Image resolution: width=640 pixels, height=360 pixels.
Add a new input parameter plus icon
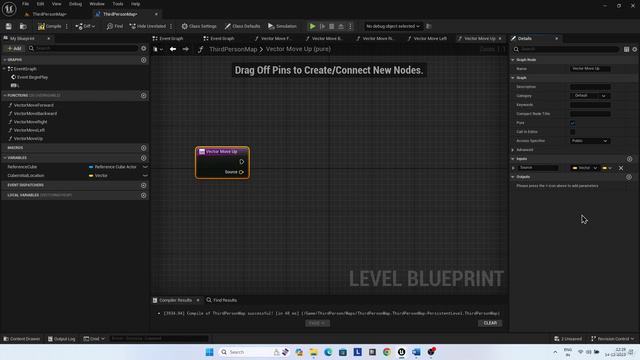click(629, 159)
